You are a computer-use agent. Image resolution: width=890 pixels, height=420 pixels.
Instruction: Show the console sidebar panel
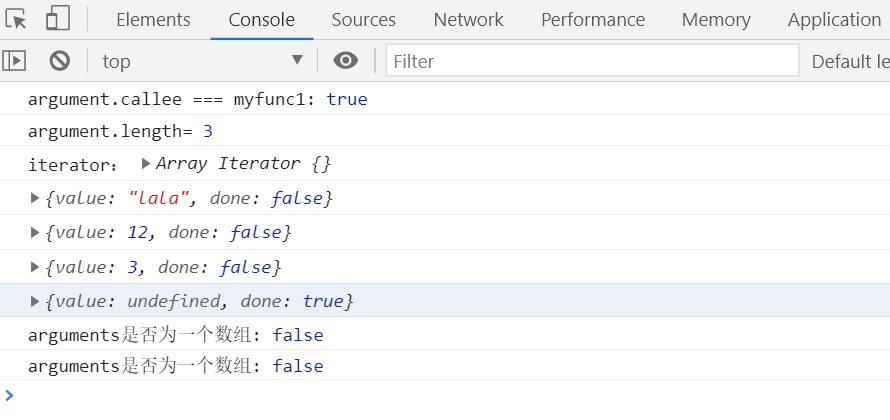(14, 61)
